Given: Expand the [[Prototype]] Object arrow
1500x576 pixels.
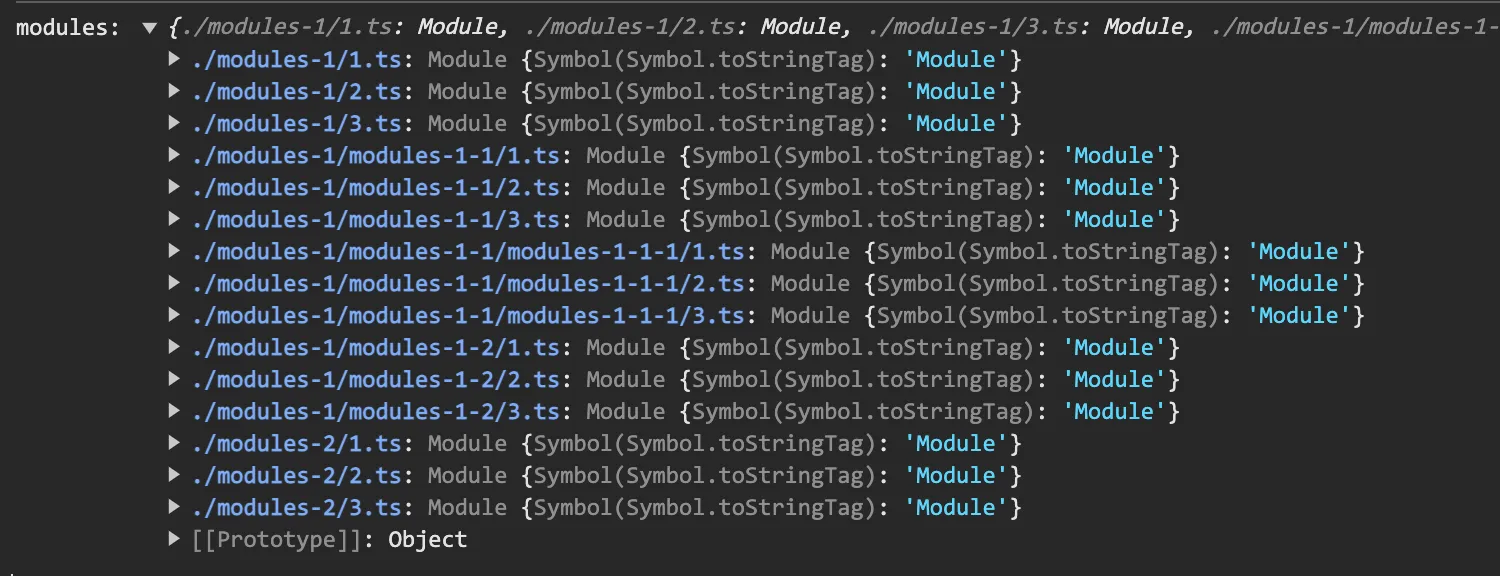Looking at the screenshot, I should click(x=175, y=540).
